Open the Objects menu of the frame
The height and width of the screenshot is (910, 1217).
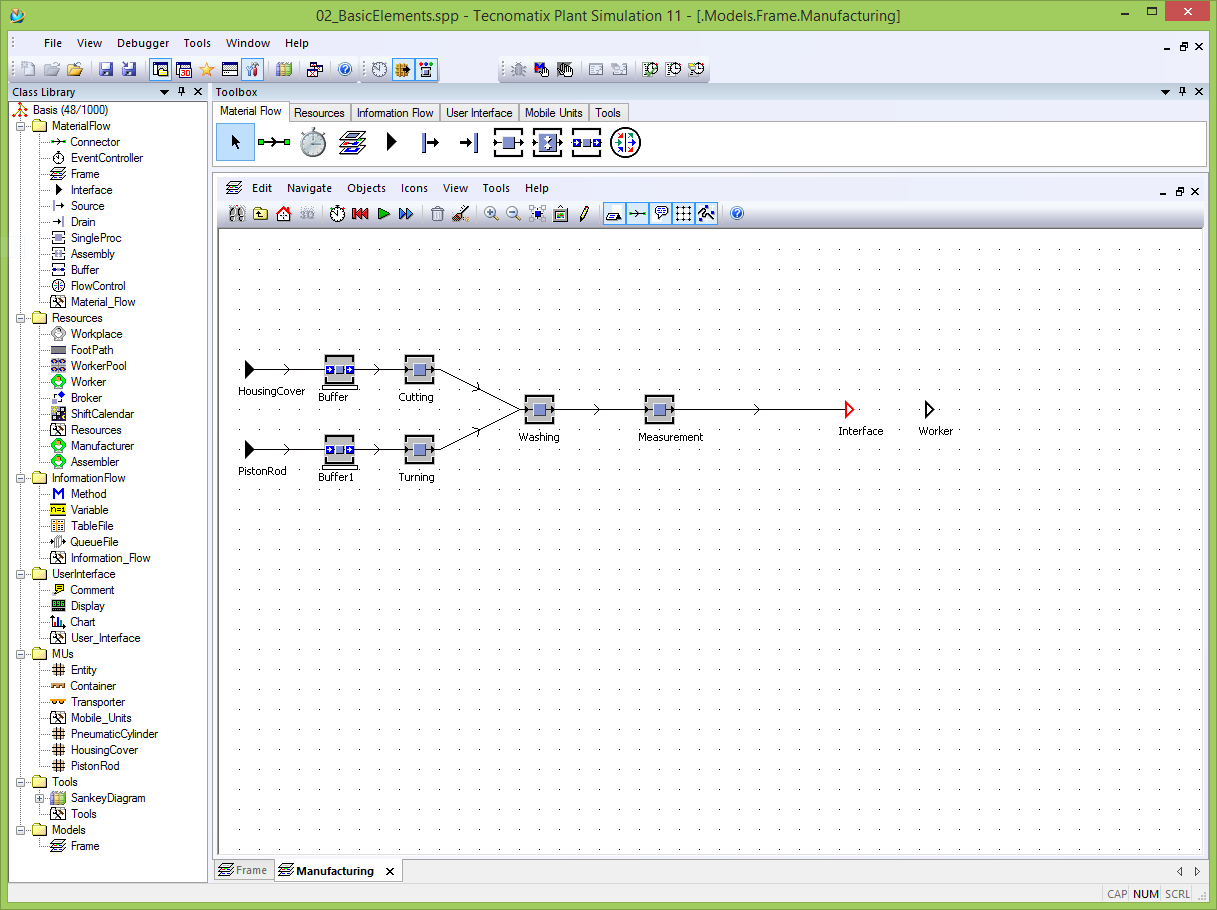(x=366, y=188)
